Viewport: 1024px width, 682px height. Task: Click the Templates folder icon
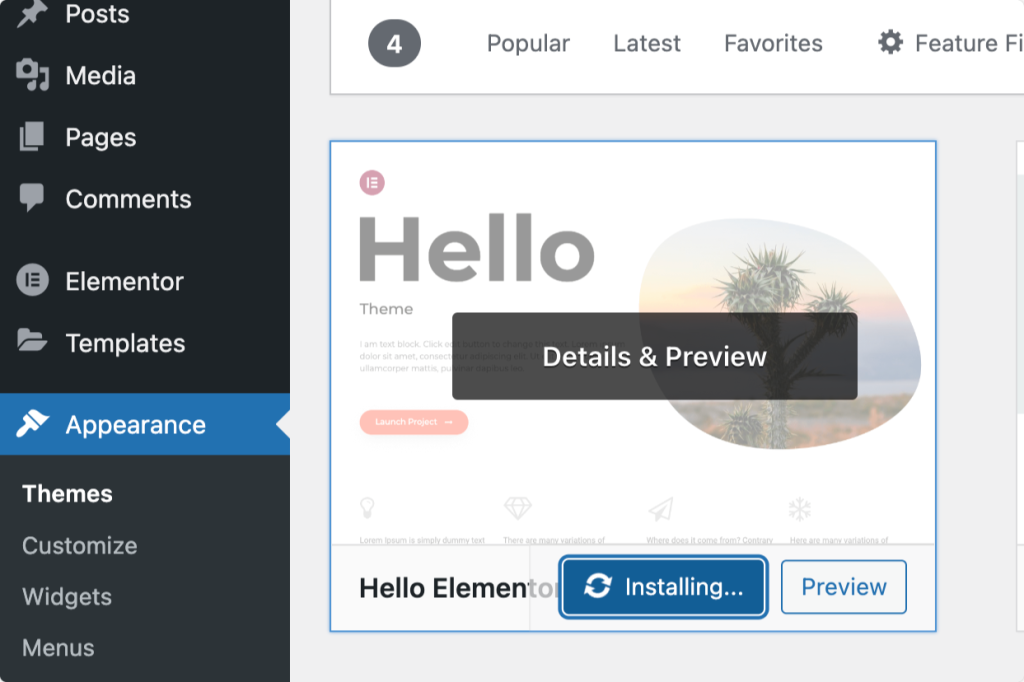32,341
